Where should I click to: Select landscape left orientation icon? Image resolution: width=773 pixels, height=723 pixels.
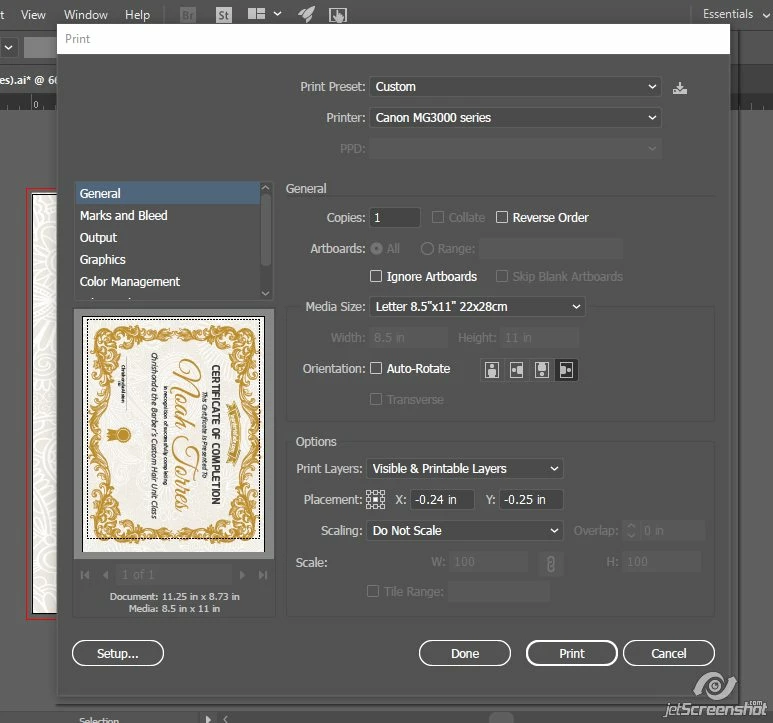pyautogui.click(x=516, y=370)
